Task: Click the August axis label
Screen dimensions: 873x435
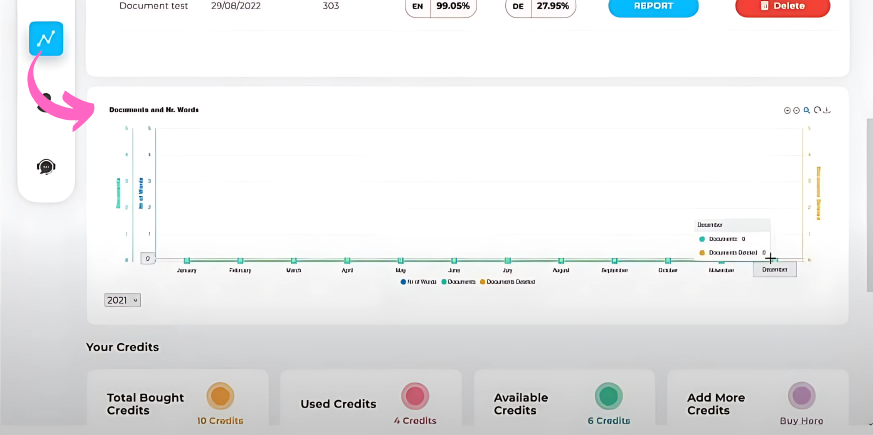Action: click(561, 270)
